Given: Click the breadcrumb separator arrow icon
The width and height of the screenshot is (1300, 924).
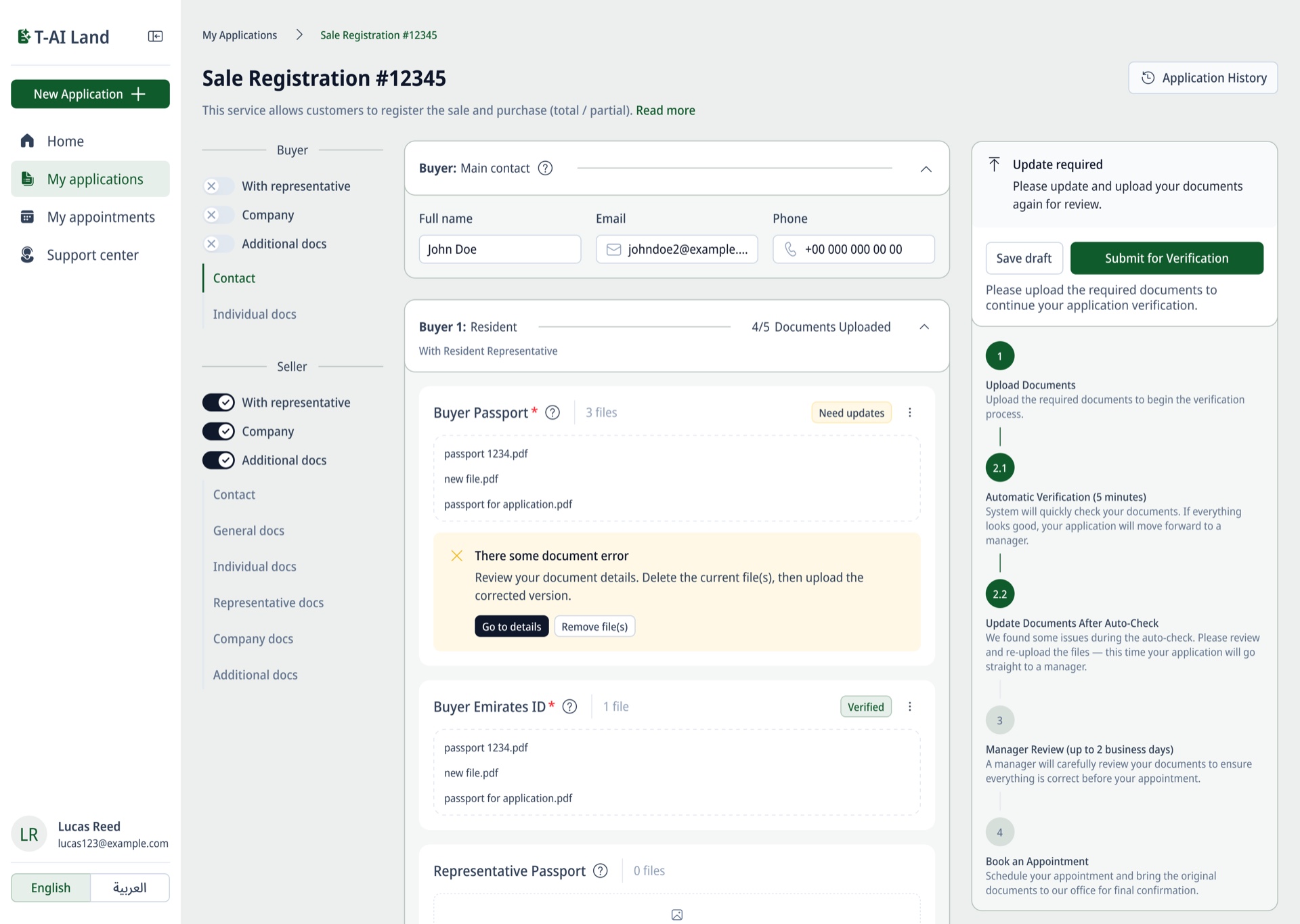Looking at the screenshot, I should point(299,35).
